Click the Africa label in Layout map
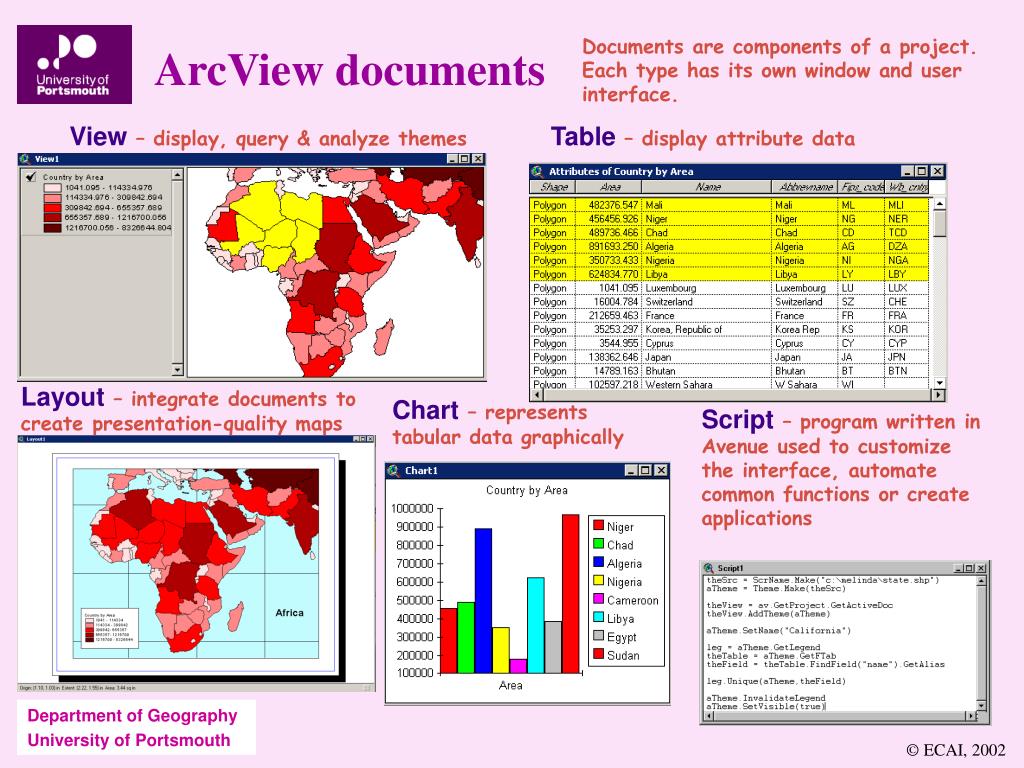This screenshot has width=1024, height=768. (x=289, y=613)
